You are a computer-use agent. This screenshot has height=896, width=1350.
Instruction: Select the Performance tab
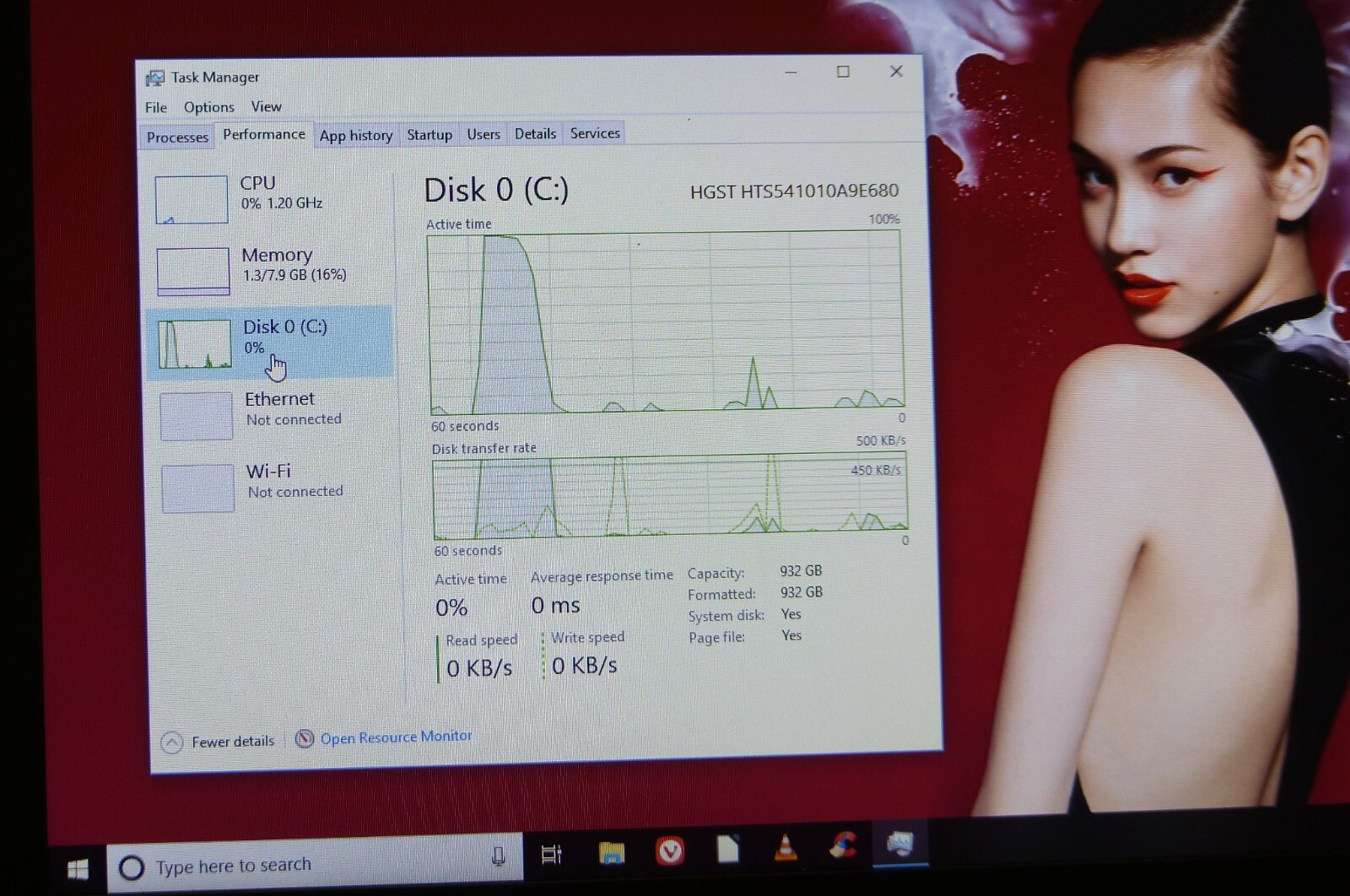tap(264, 134)
